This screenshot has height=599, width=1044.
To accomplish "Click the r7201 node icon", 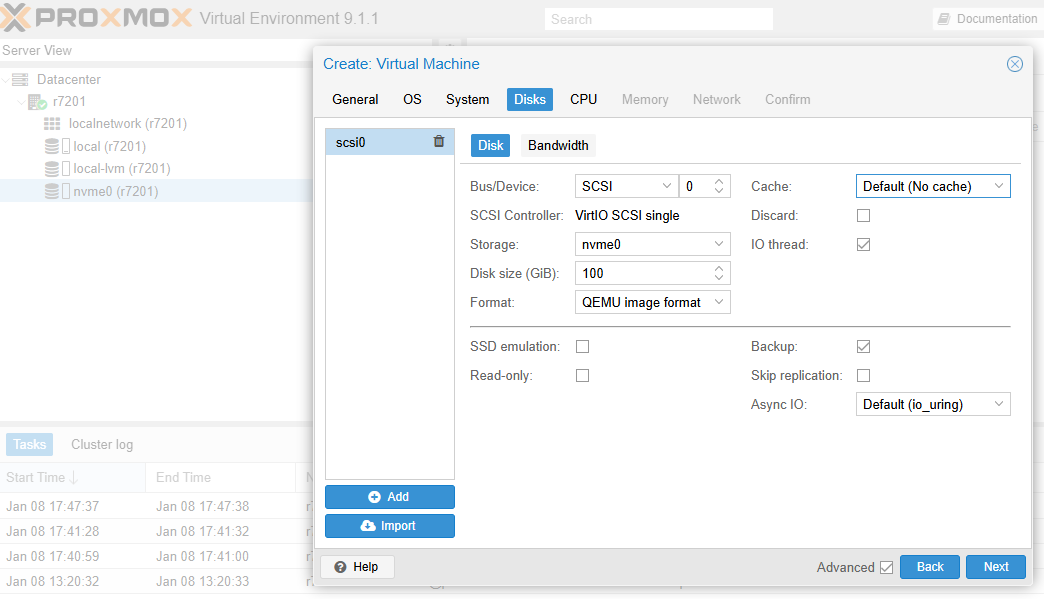I will (x=37, y=102).
